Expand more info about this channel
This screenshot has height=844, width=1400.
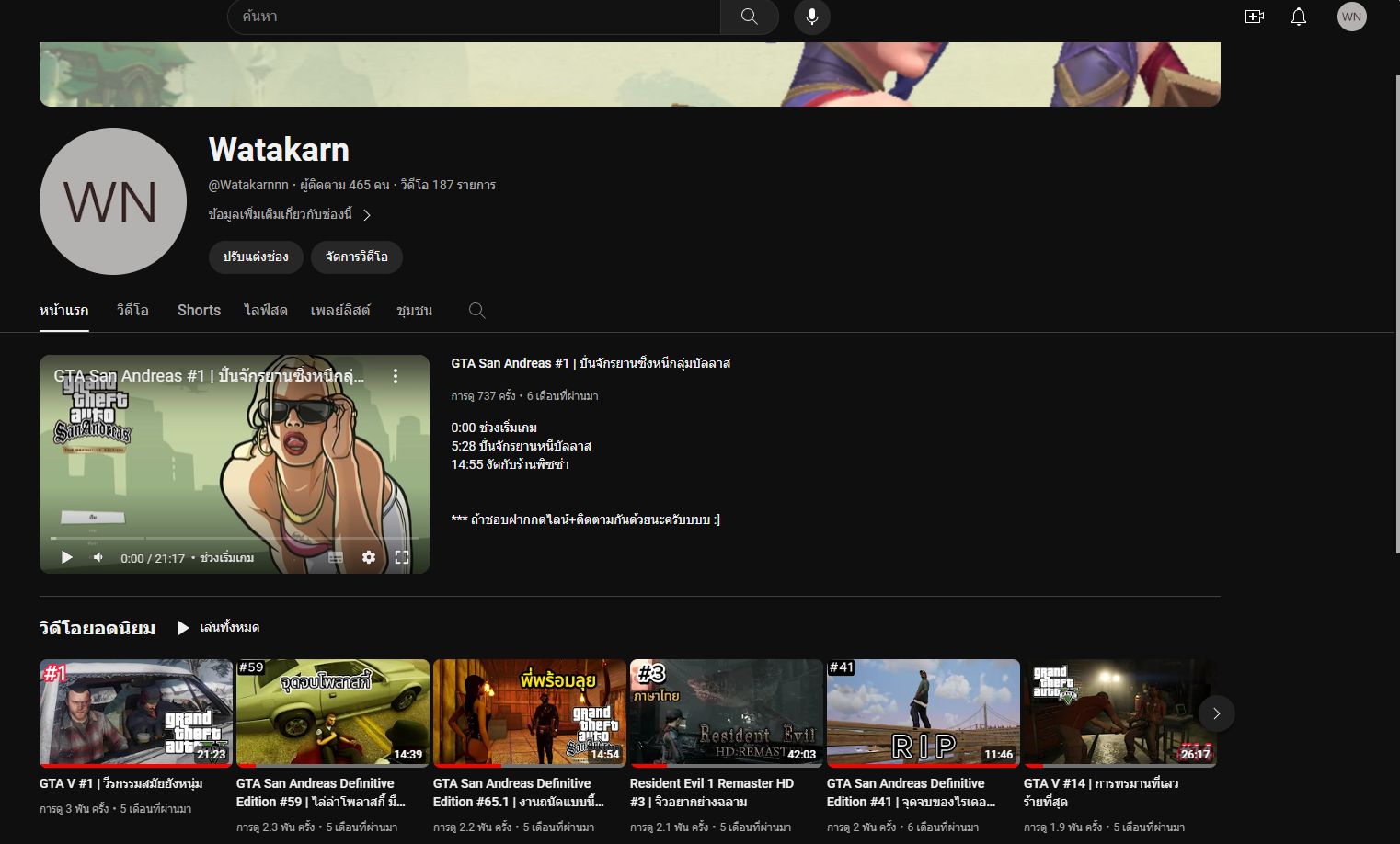click(290, 215)
